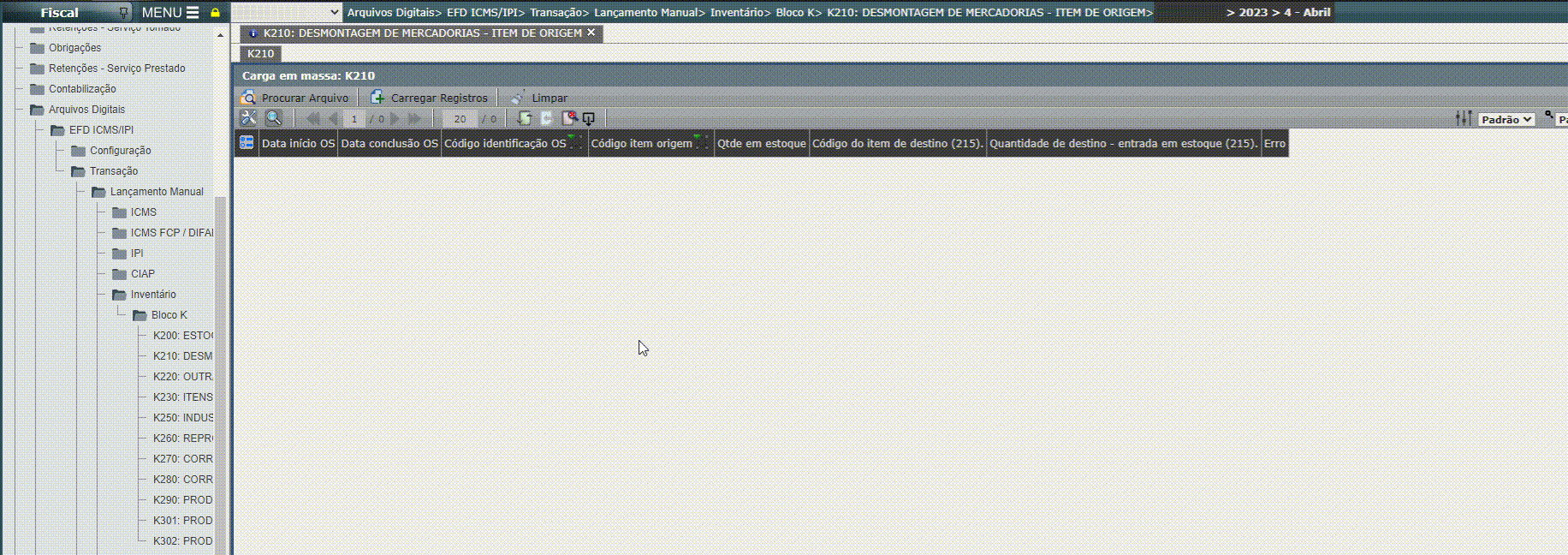Screen dimensions: 1568x555
Task: Click the page size field showing 20
Action: coord(460,119)
